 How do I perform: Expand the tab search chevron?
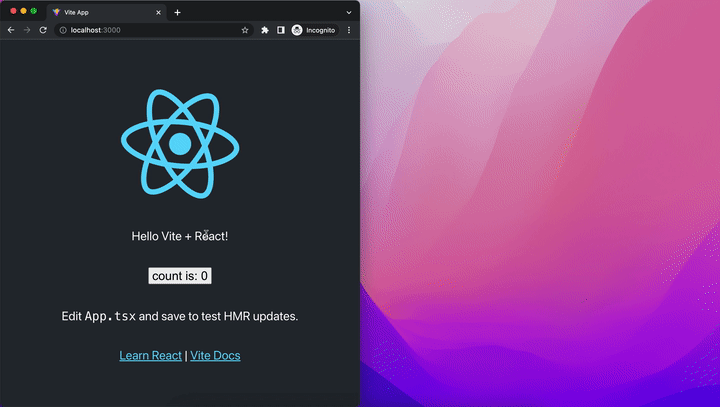point(349,12)
